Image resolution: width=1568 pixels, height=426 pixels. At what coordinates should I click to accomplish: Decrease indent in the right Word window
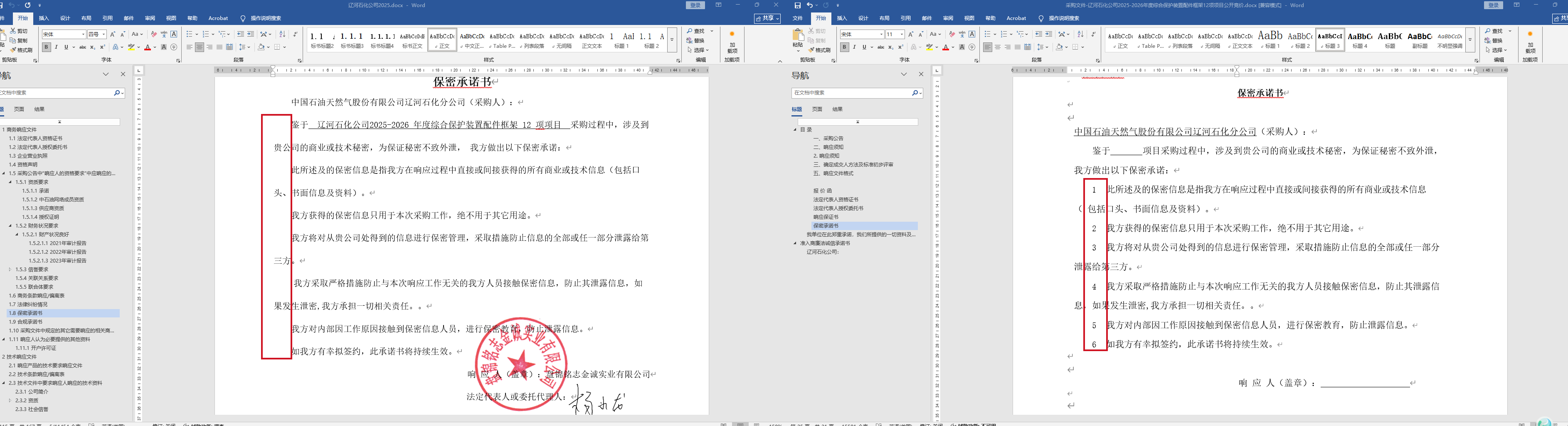[1038, 34]
